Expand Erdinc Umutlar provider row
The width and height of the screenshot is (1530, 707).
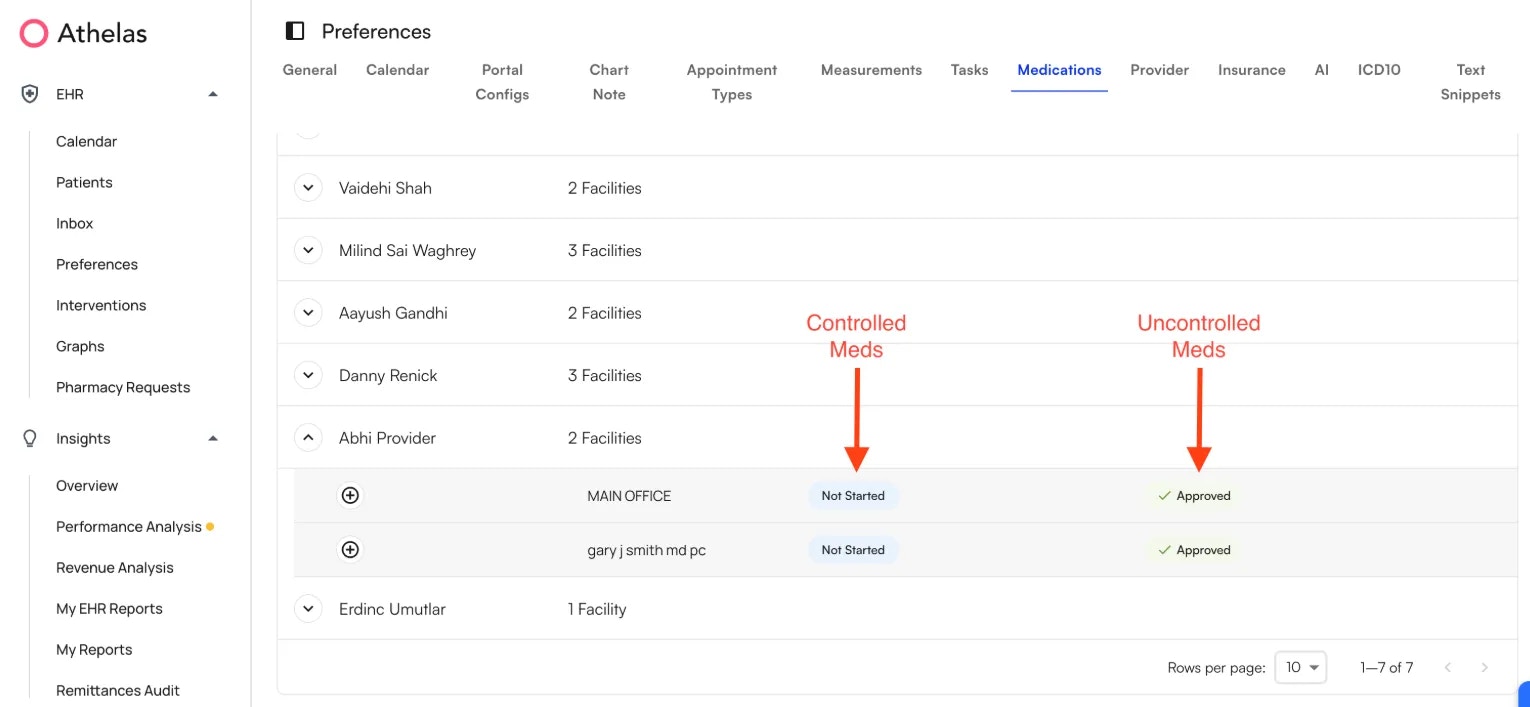point(308,608)
